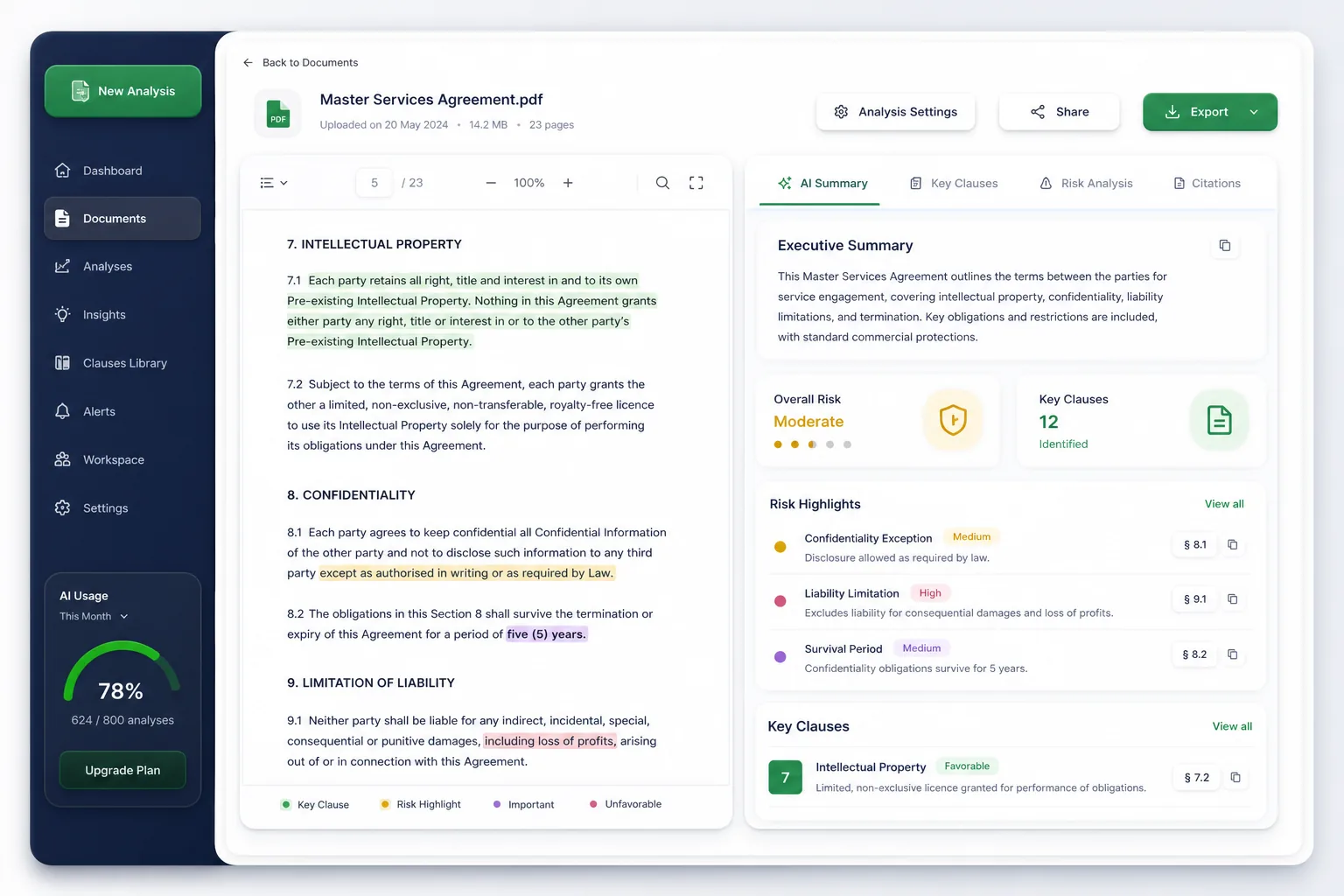Open Alerts from the sidebar

coord(122,411)
